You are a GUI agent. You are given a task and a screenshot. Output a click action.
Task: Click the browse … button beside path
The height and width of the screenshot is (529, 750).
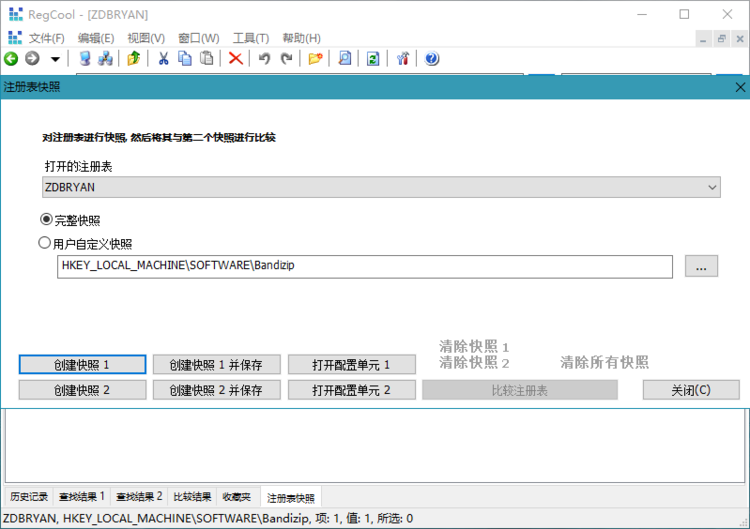[x=701, y=266]
